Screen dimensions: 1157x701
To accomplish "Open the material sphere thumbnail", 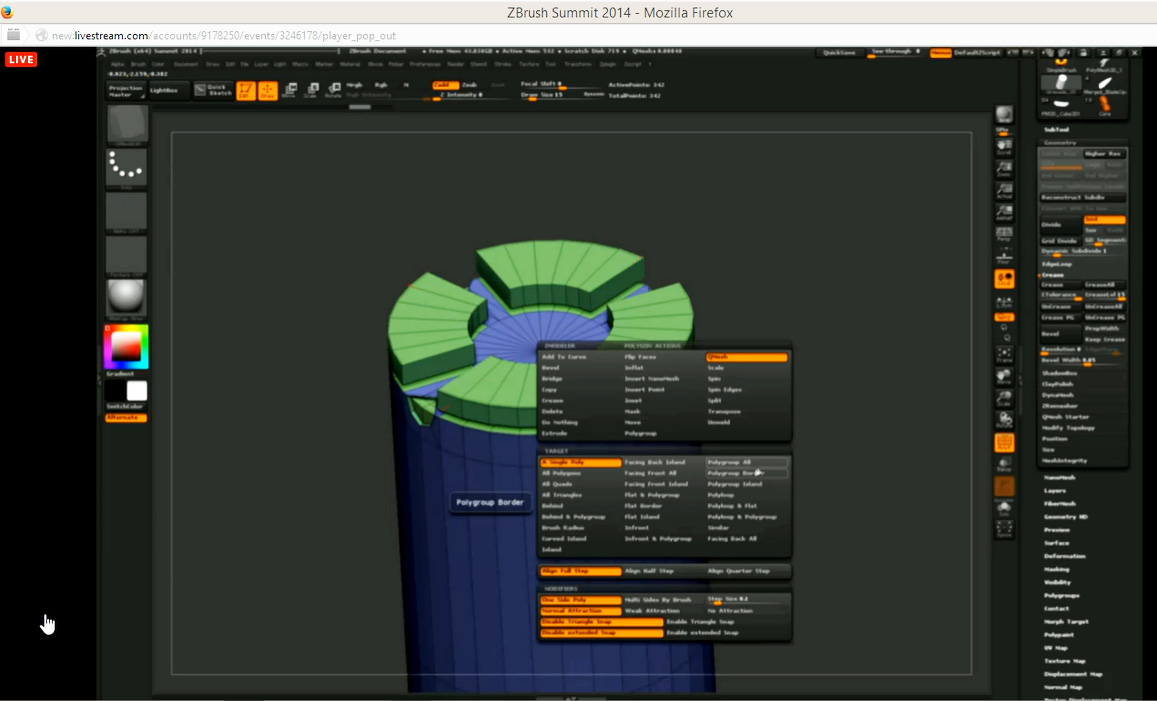I will [x=127, y=298].
